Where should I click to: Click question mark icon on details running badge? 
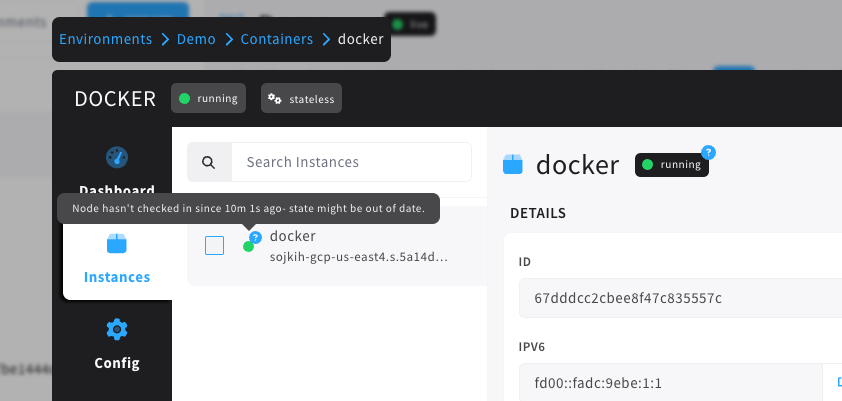pyautogui.click(x=709, y=152)
